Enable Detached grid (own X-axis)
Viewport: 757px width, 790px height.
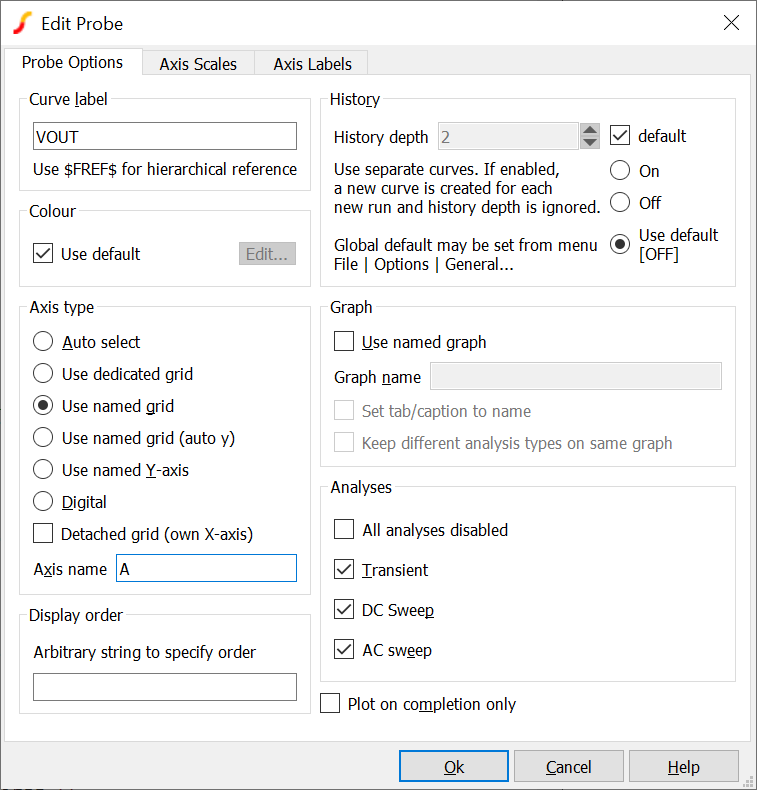(43, 534)
